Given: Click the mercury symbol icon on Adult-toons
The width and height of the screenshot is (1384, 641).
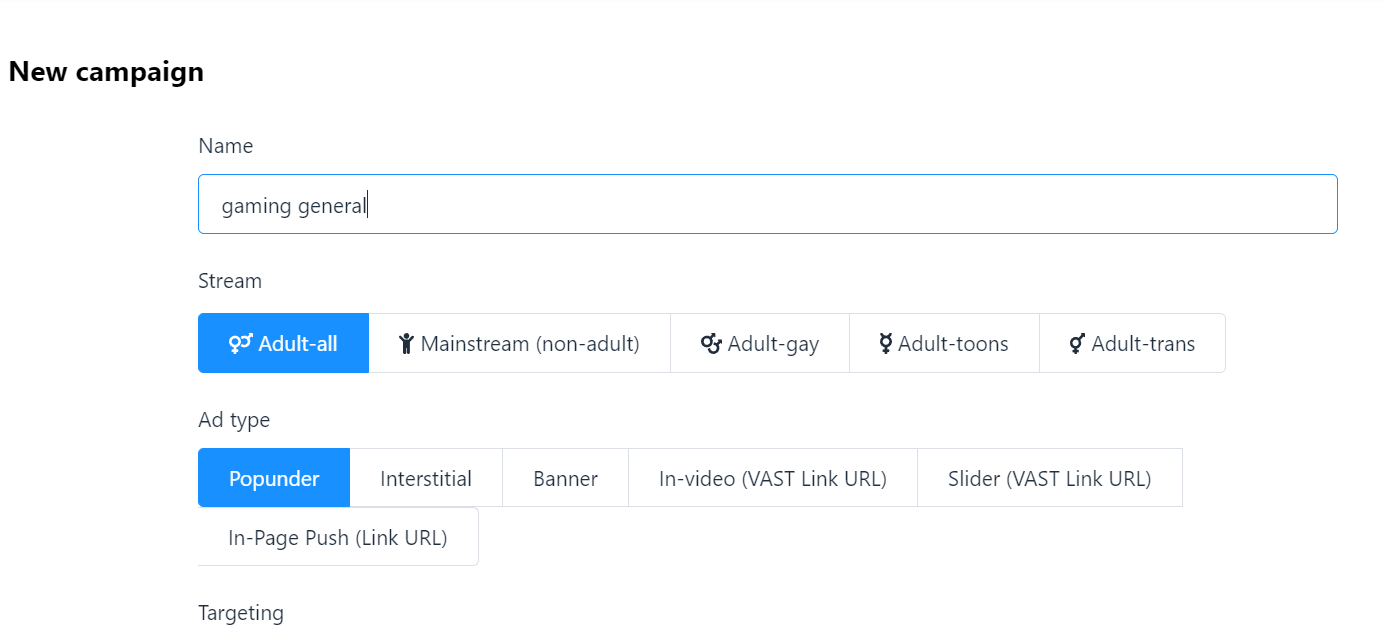Looking at the screenshot, I should [x=885, y=344].
